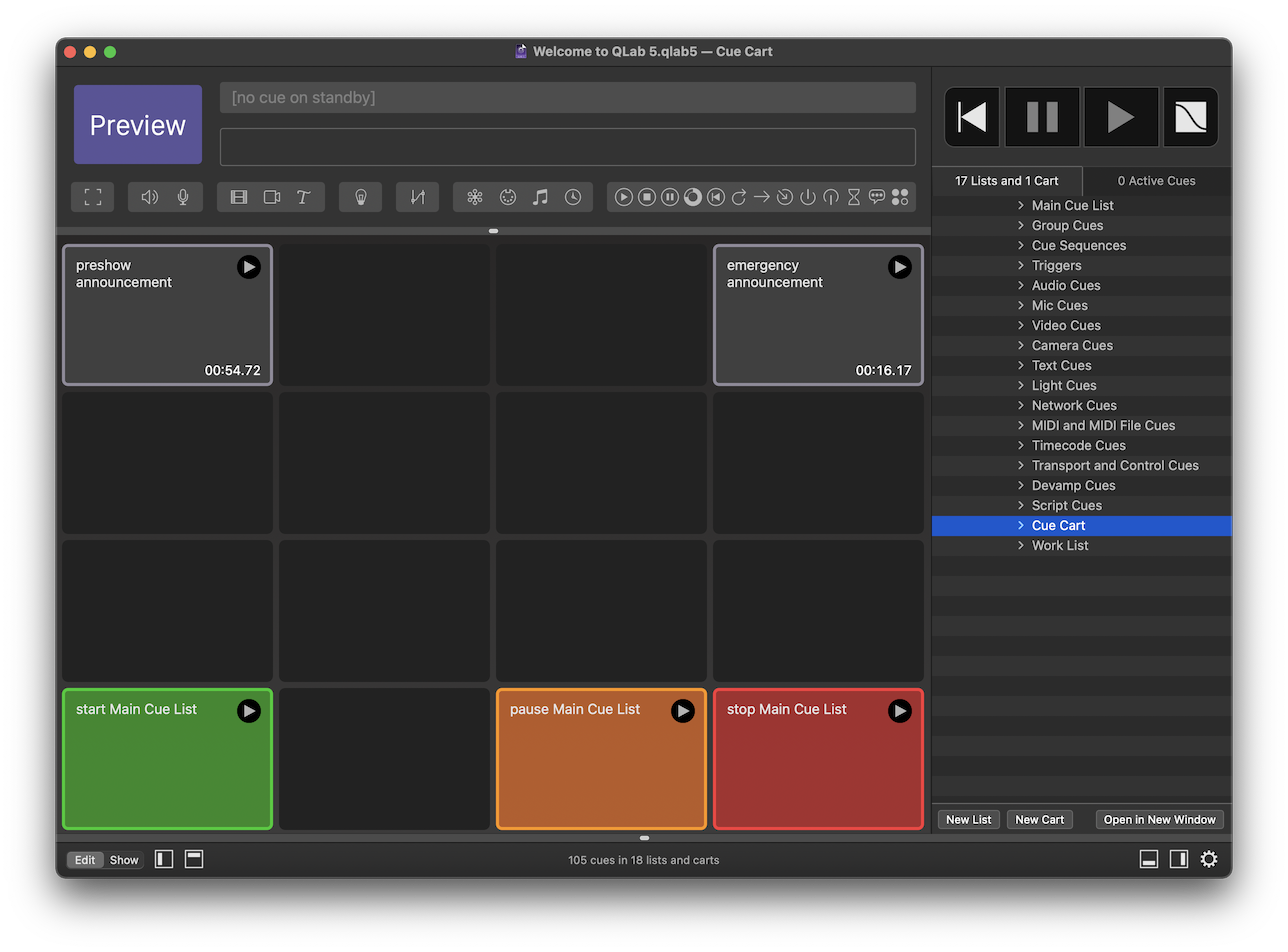The width and height of the screenshot is (1288, 952).
Task: Toggle the right sidebar visibility icon
Action: point(1179,860)
